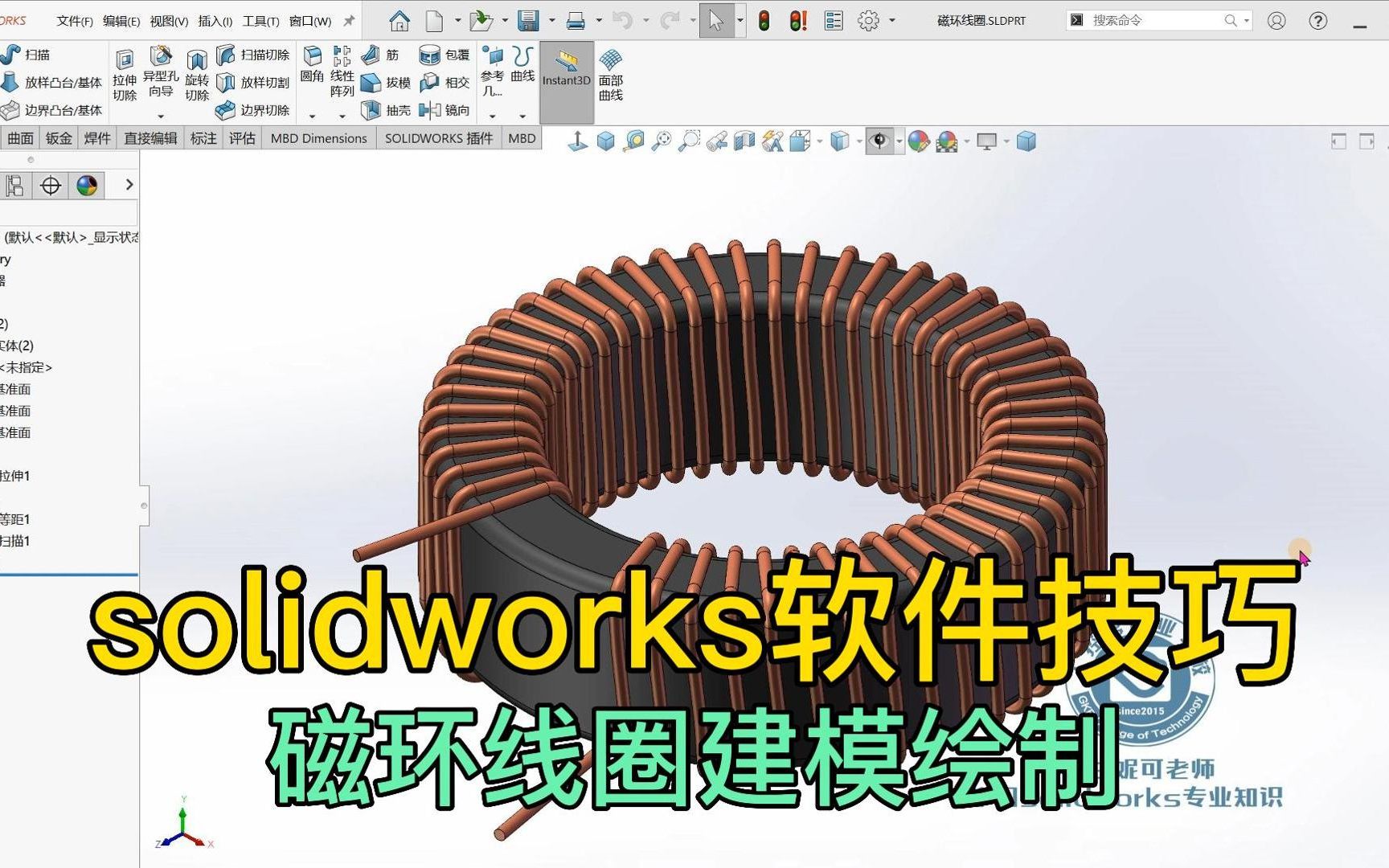
Task: Open the 编辑(E) menu
Action: pyautogui.click(x=121, y=21)
